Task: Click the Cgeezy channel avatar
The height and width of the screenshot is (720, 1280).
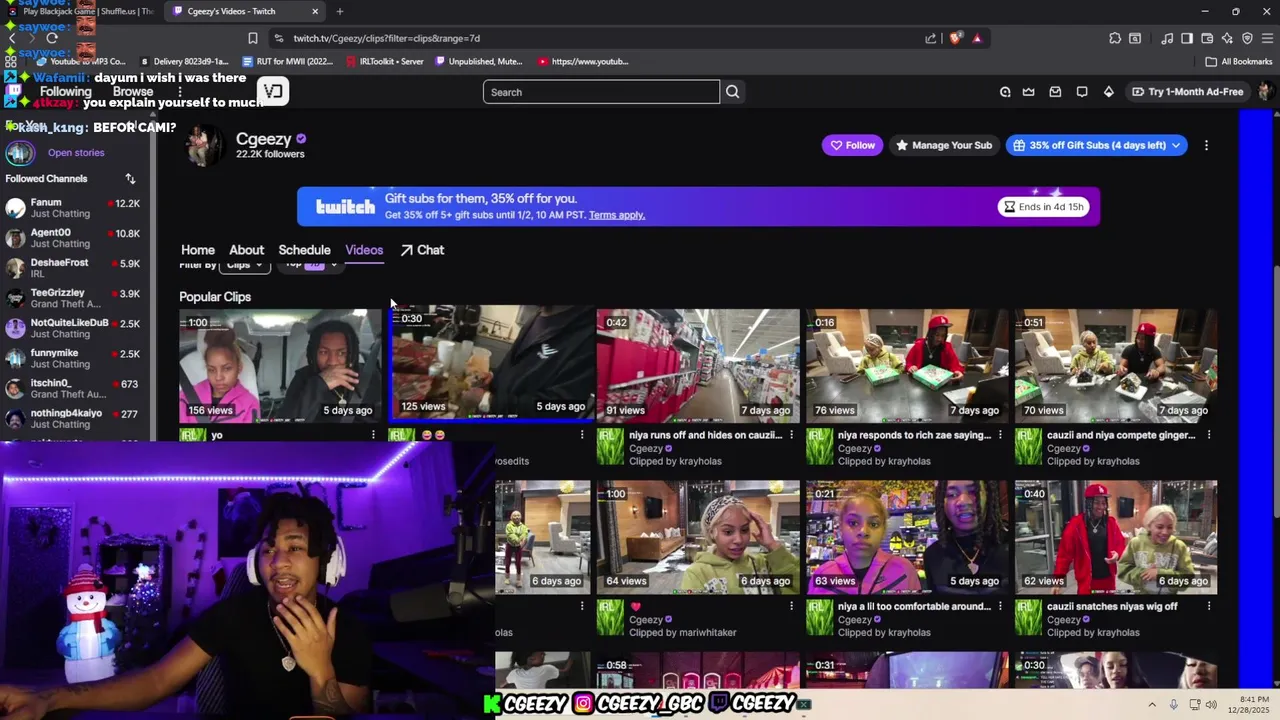Action: [x=204, y=145]
